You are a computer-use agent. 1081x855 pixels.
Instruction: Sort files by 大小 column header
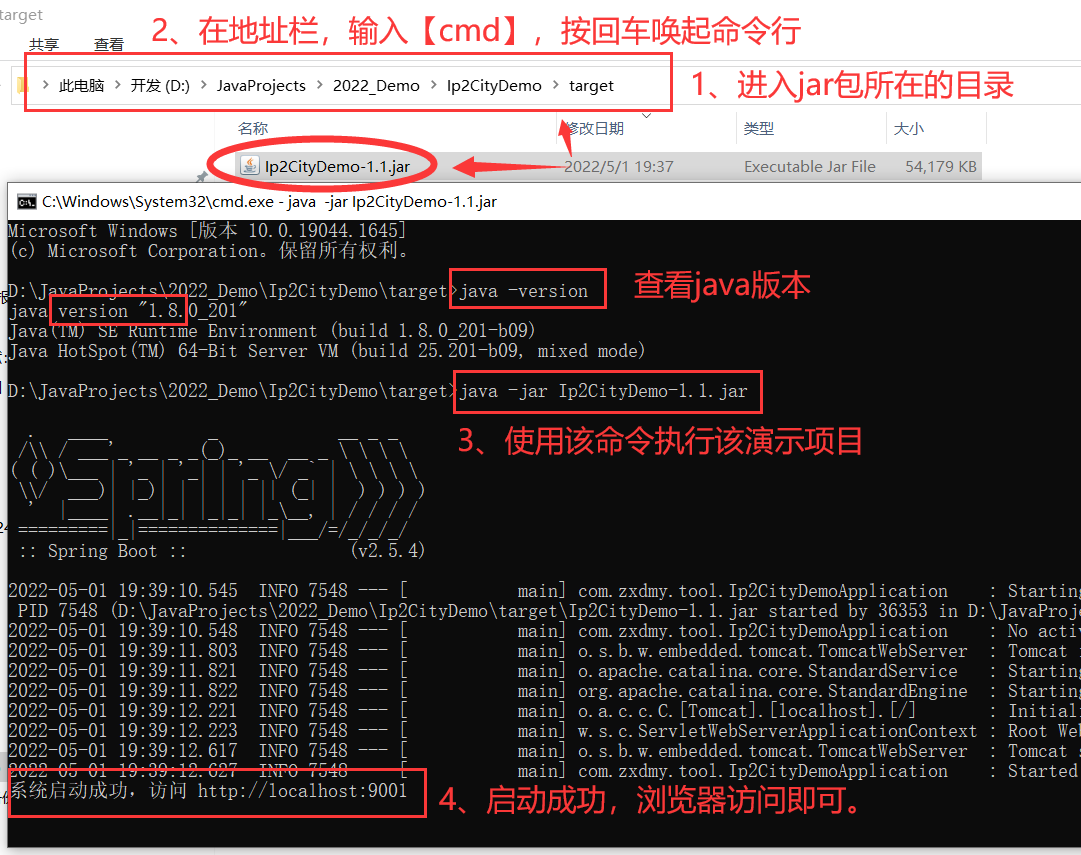(909, 128)
